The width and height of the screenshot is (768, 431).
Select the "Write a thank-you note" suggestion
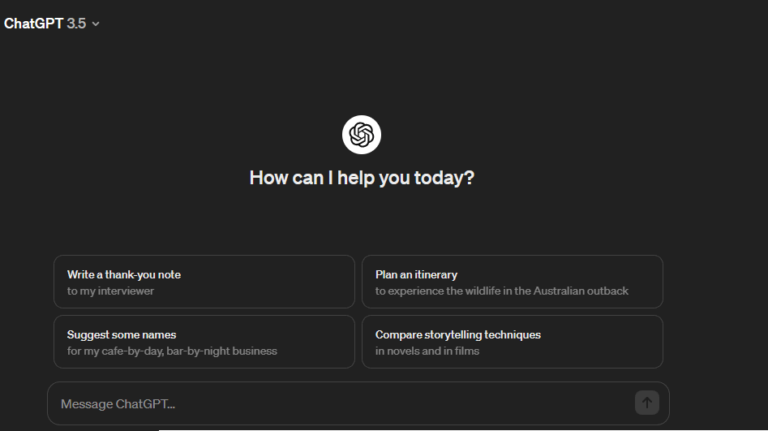coord(124,274)
